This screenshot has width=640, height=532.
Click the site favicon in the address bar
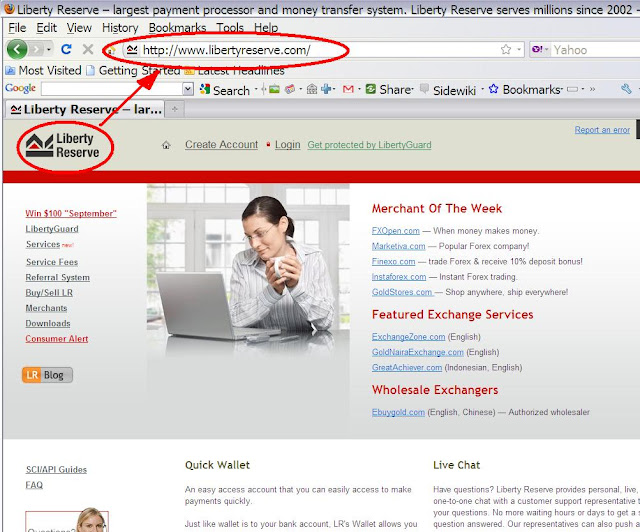click(132, 50)
